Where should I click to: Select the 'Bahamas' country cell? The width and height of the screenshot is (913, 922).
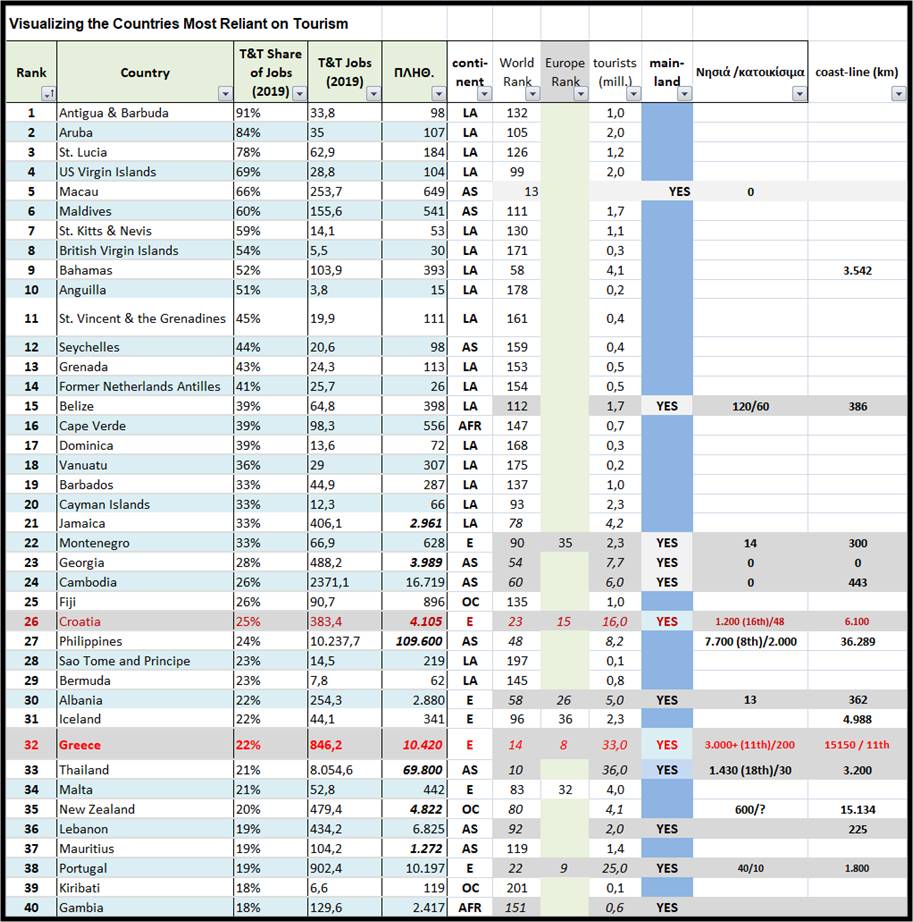(145, 270)
